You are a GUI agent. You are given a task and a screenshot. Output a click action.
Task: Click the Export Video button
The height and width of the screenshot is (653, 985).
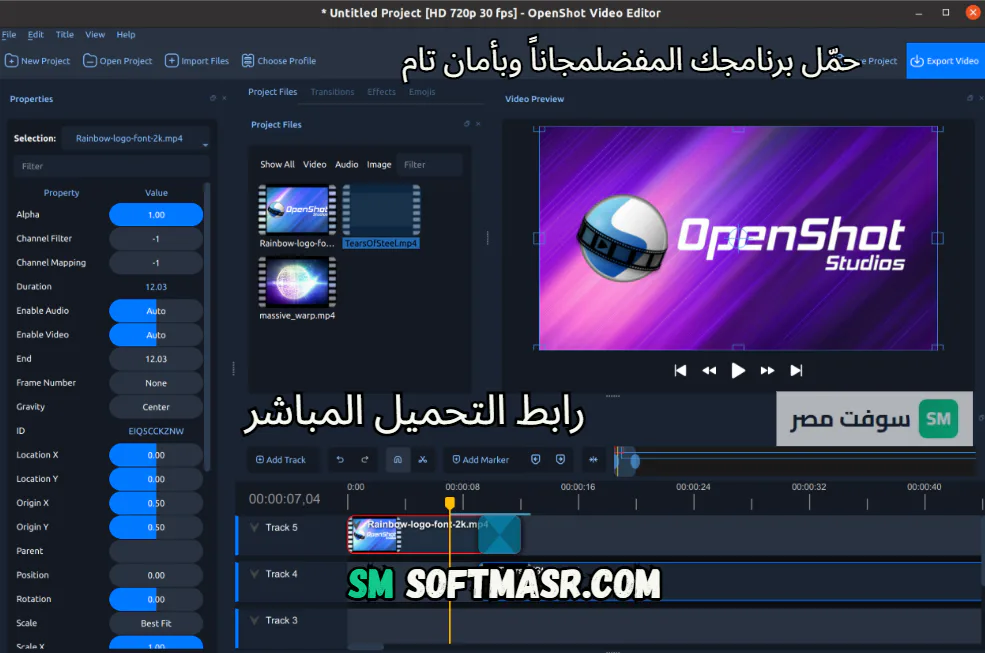point(945,61)
